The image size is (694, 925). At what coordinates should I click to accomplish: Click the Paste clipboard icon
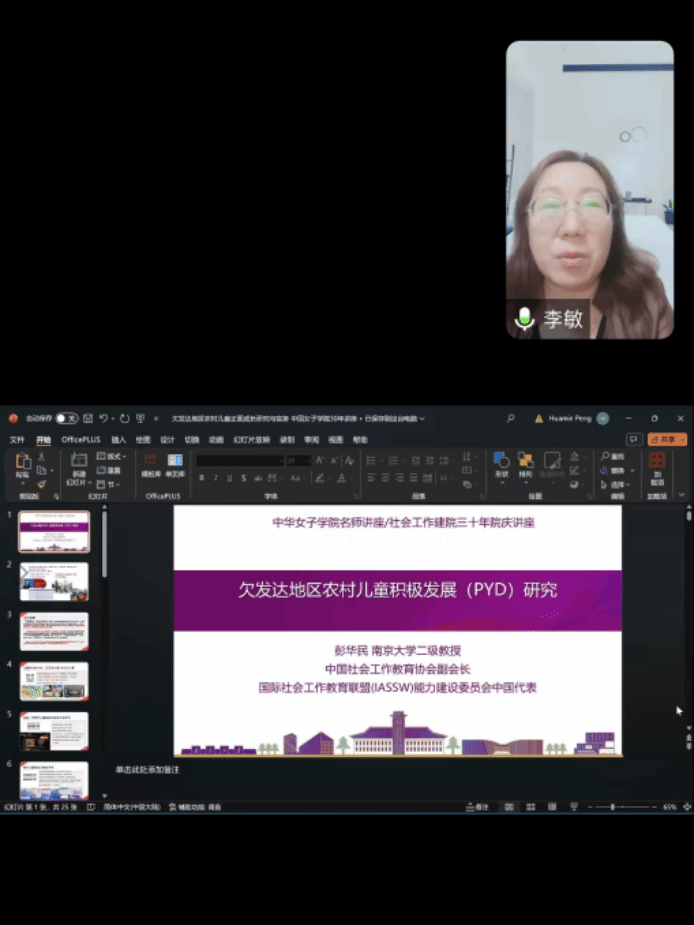(23, 464)
